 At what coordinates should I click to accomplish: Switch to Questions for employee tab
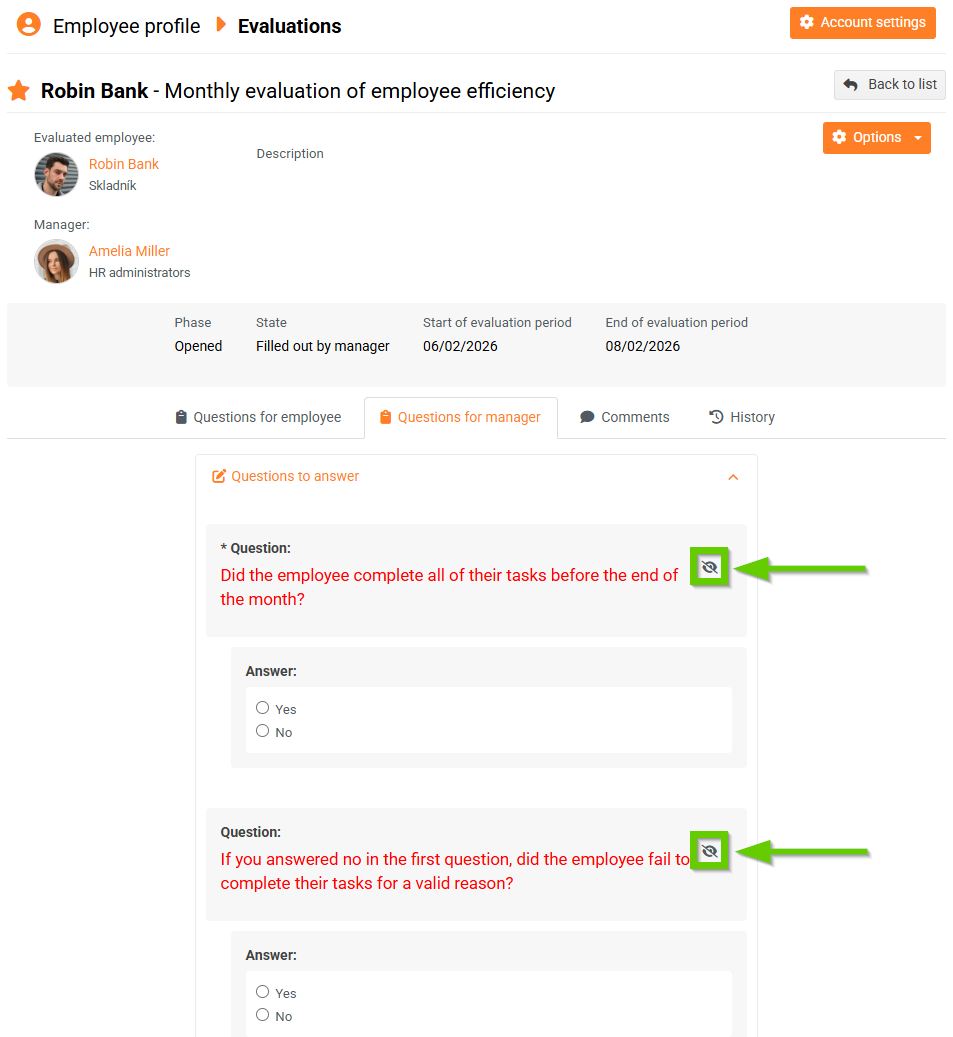click(258, 417)
